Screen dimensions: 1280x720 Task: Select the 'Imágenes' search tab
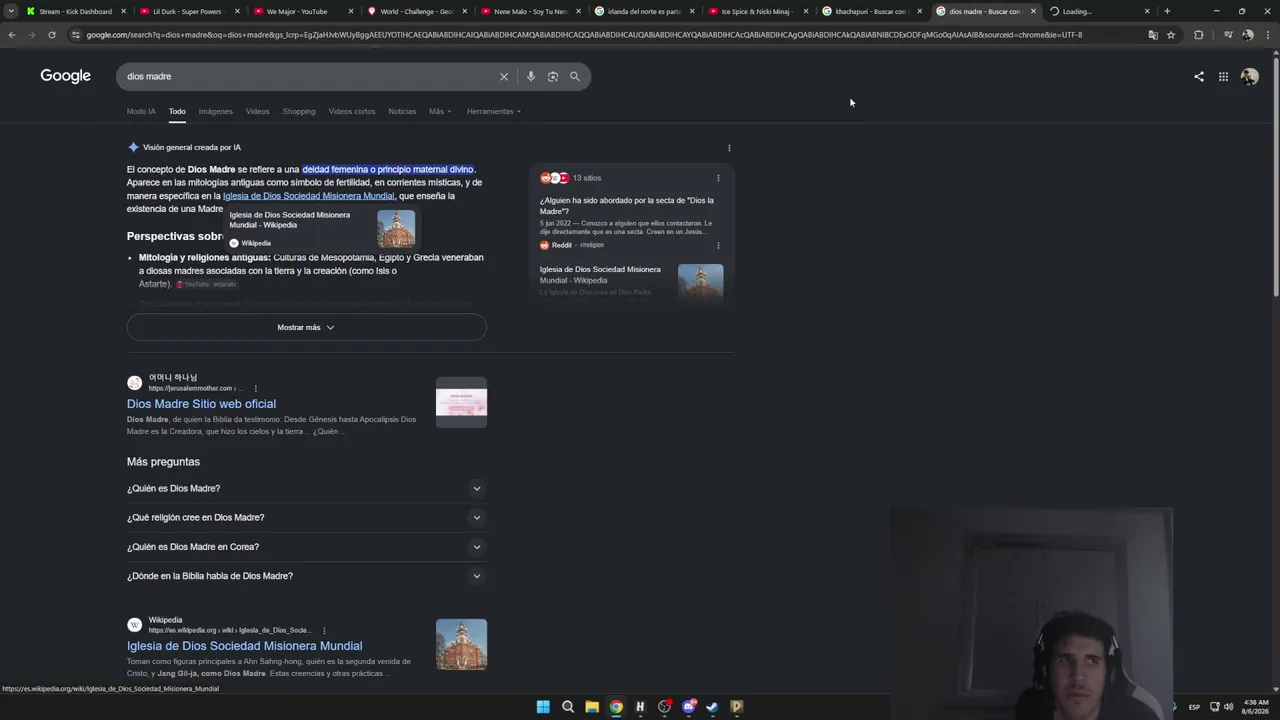[215, 111]
